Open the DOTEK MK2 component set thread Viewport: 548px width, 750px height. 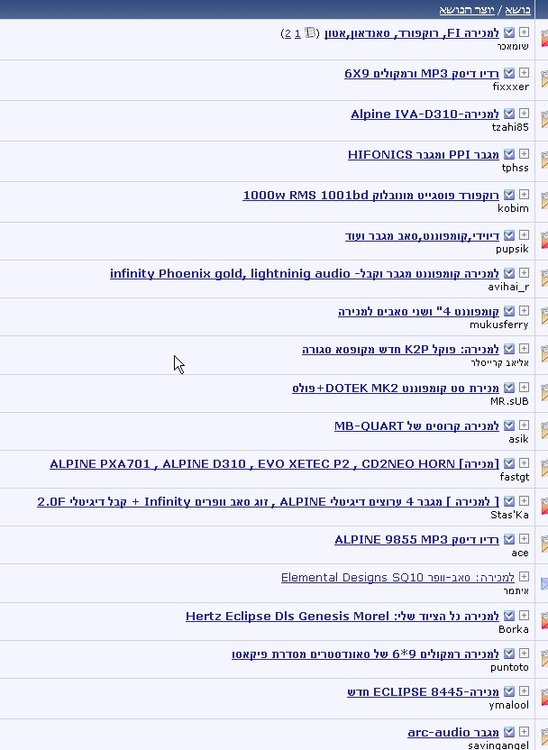(395, 388)
